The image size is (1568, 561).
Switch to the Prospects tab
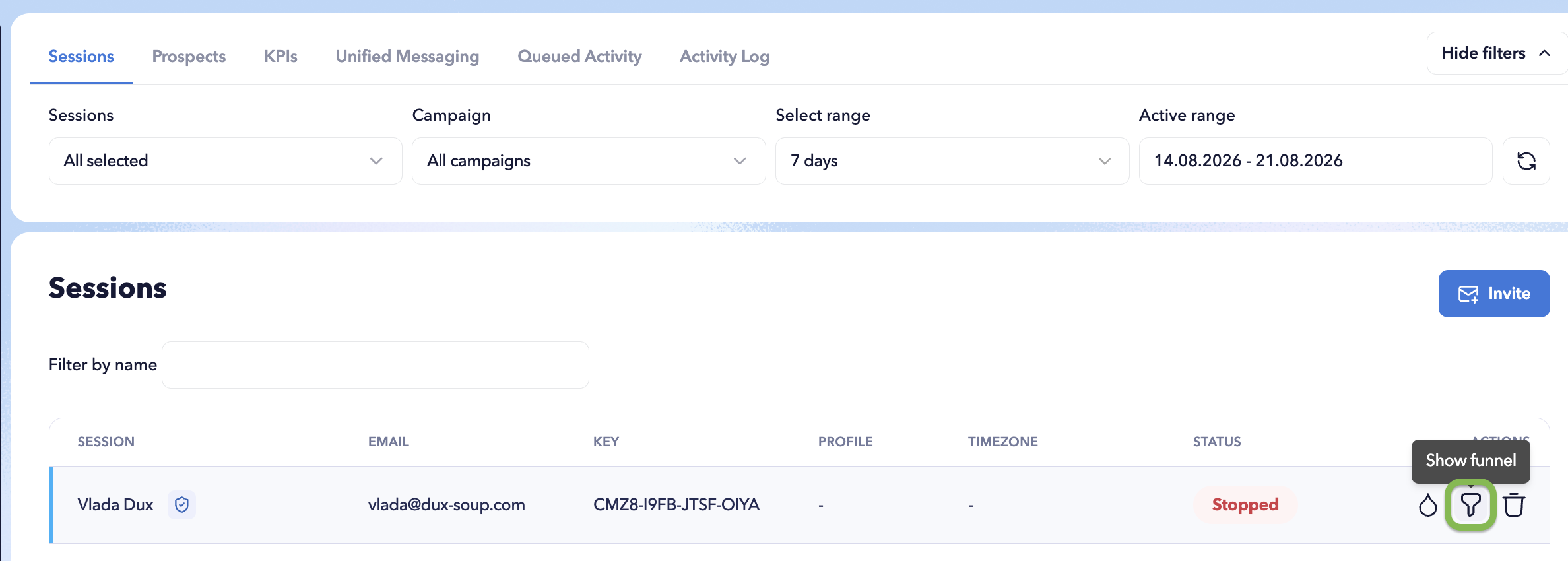click(189, 57)
